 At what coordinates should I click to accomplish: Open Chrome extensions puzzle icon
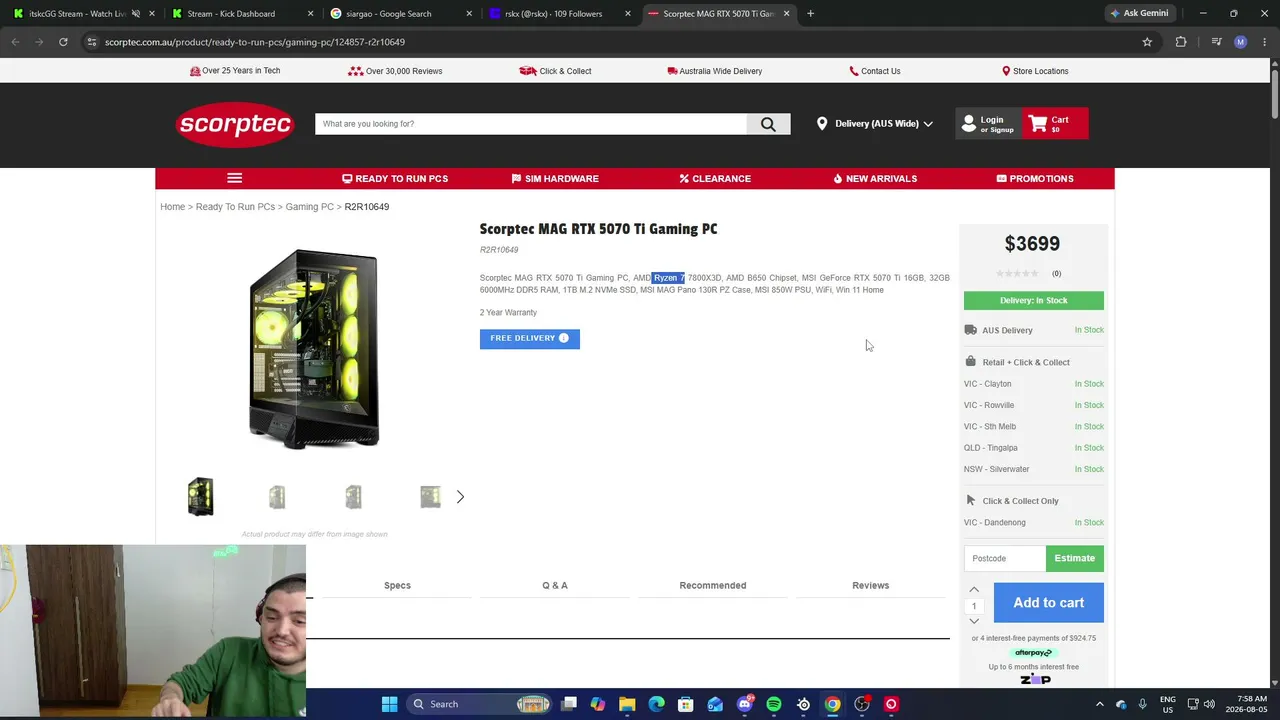click(1181, 42)
